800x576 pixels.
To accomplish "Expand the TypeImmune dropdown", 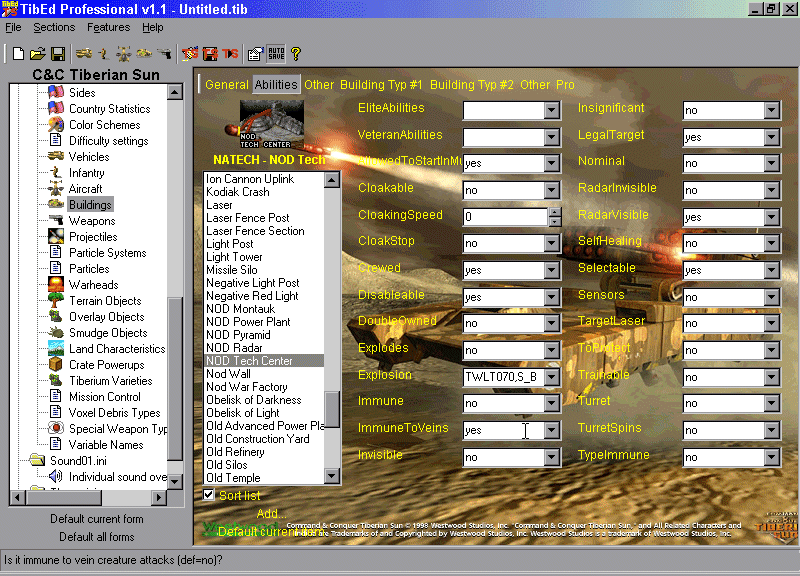I will tap(771, 457).
